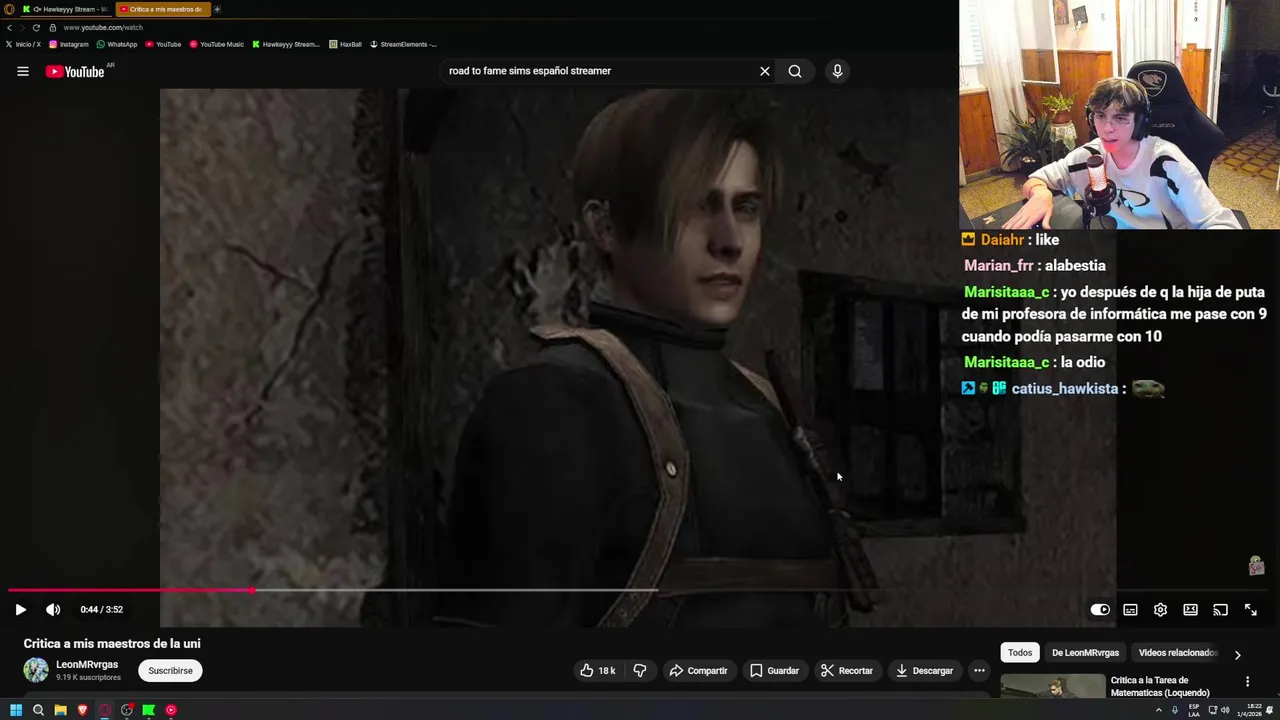This screenshot has width=1280, height=720.
Task: Clear the search box with the X
Action: click(765, 71)
